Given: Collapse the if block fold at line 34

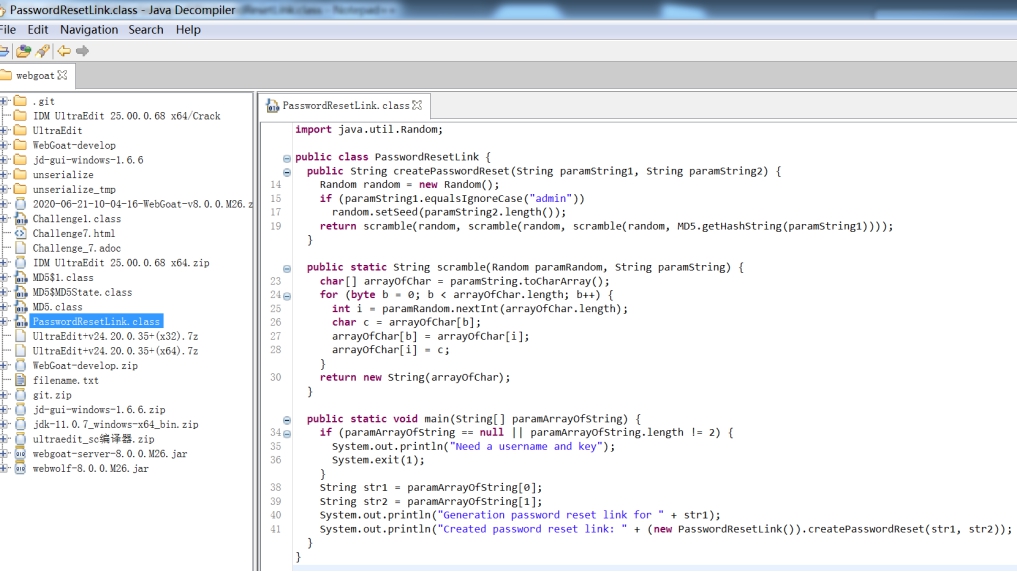Looking at the screenshot, I should (x=287, y=434).
